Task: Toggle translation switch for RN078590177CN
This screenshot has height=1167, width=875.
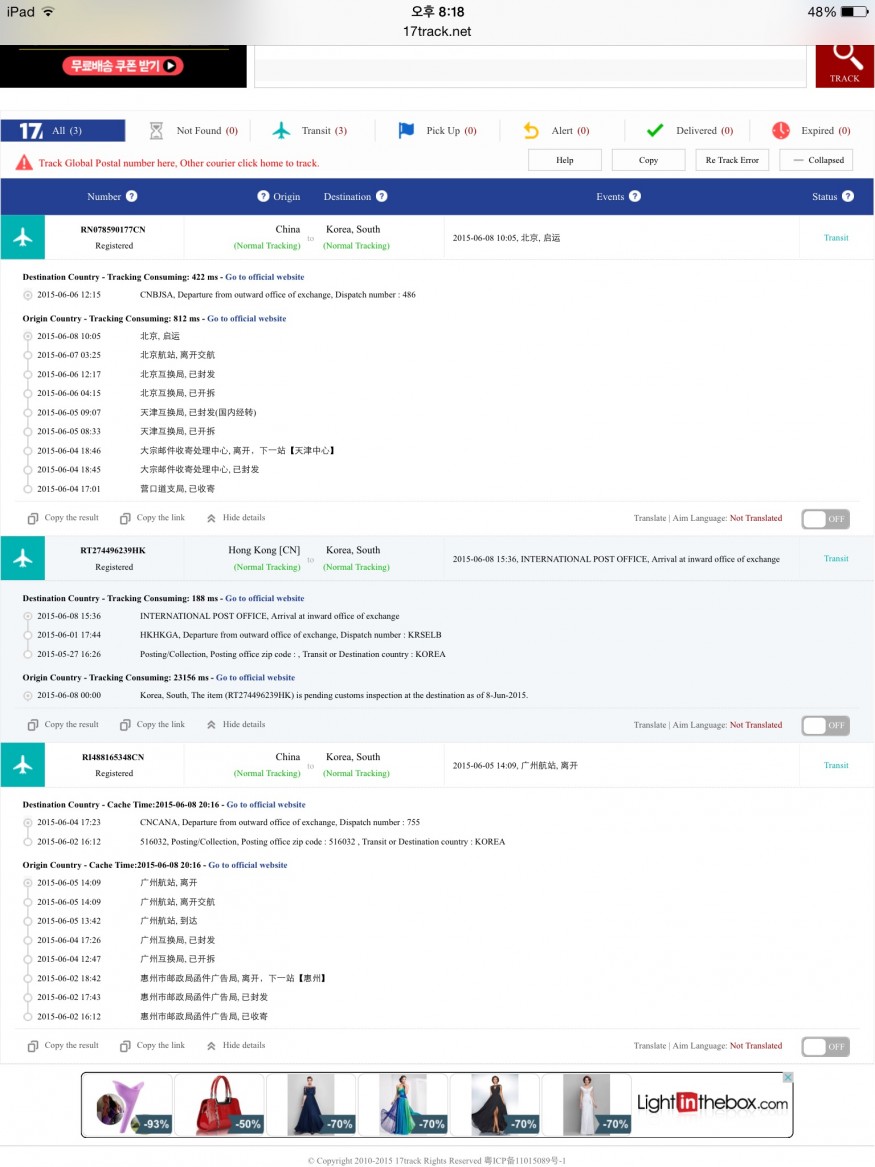Action: point(826,519)
